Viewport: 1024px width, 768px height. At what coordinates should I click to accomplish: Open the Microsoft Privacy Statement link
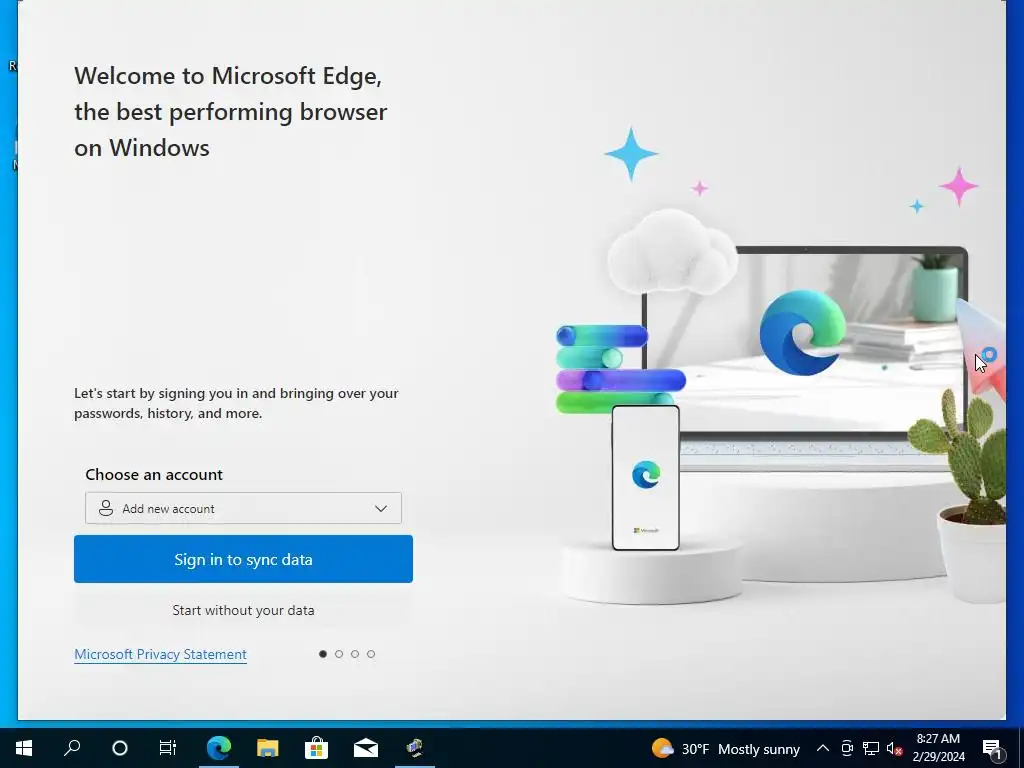click(161, 654)
